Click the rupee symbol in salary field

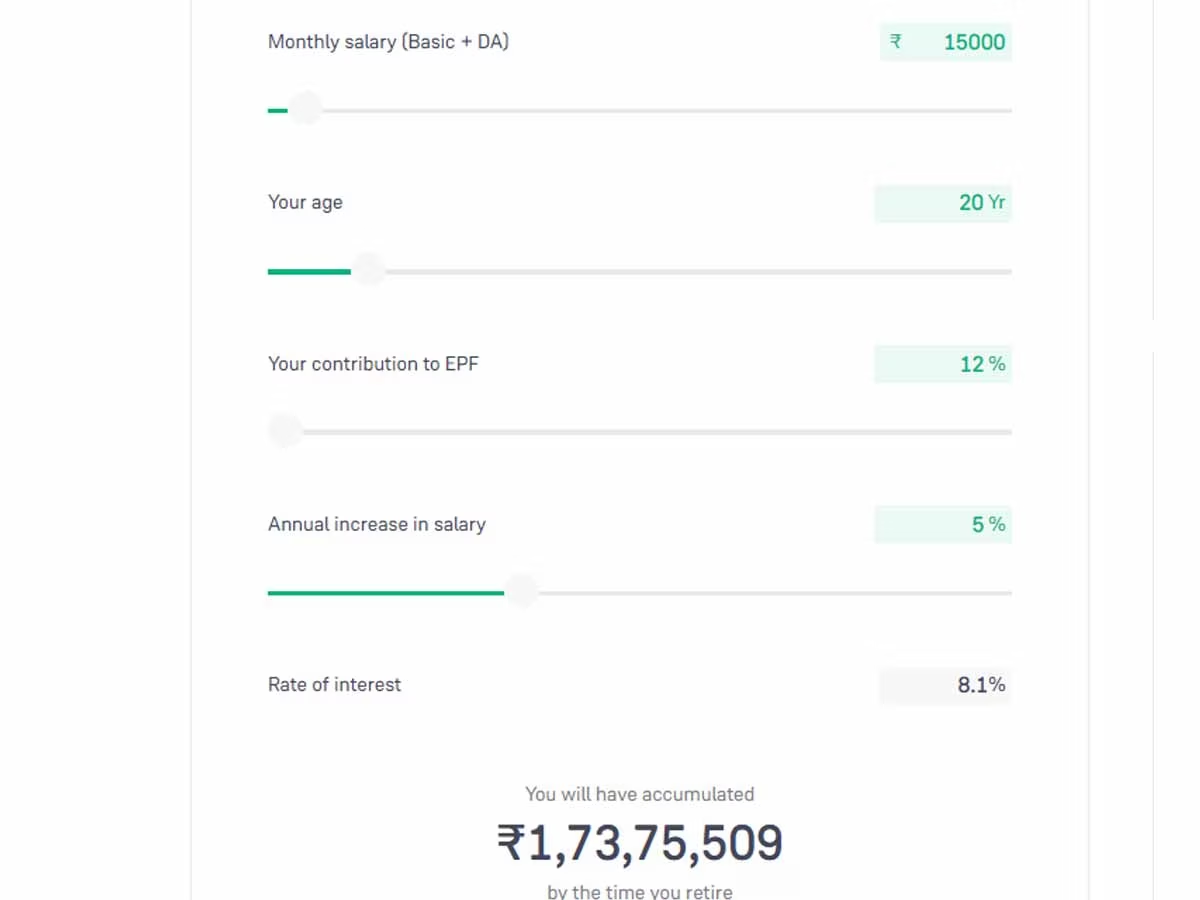896,42
